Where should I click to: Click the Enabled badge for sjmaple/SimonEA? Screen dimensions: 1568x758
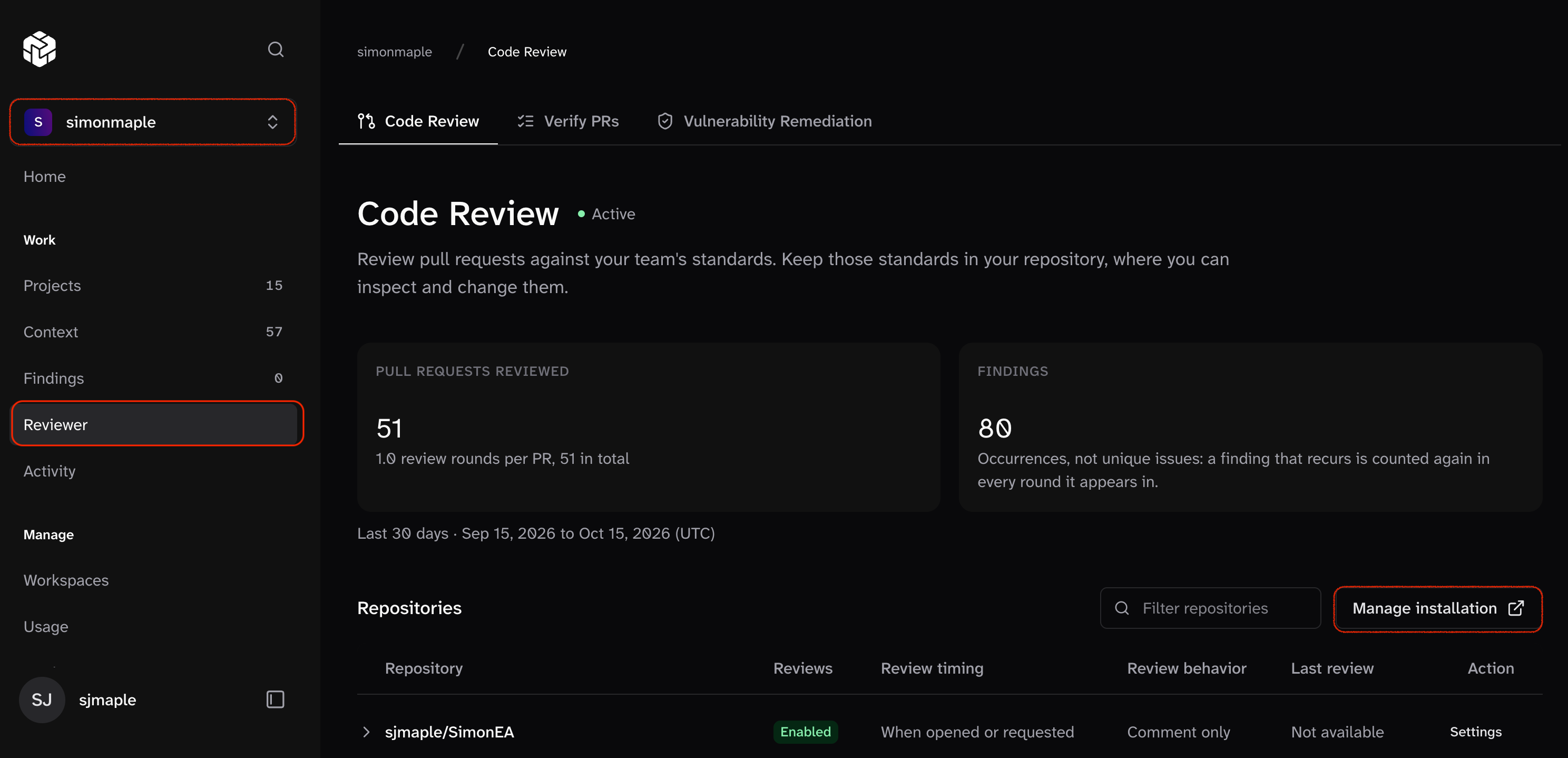click(805, 732)
